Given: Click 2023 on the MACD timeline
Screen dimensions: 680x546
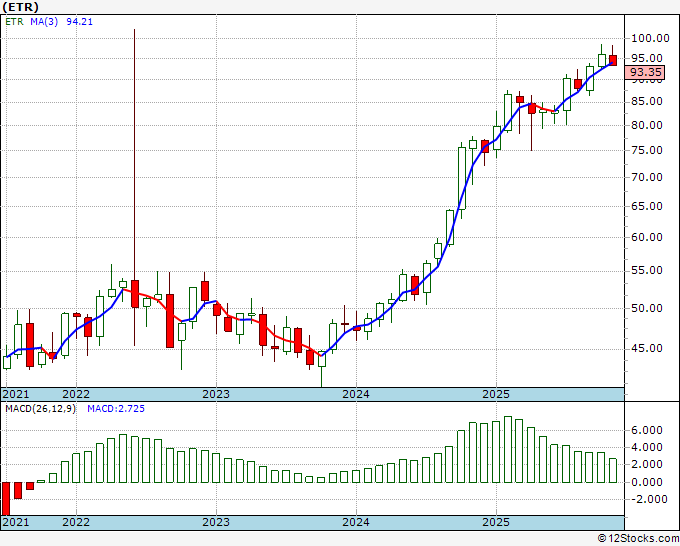Looking at the screenshot, I should [x=216, y=522].
